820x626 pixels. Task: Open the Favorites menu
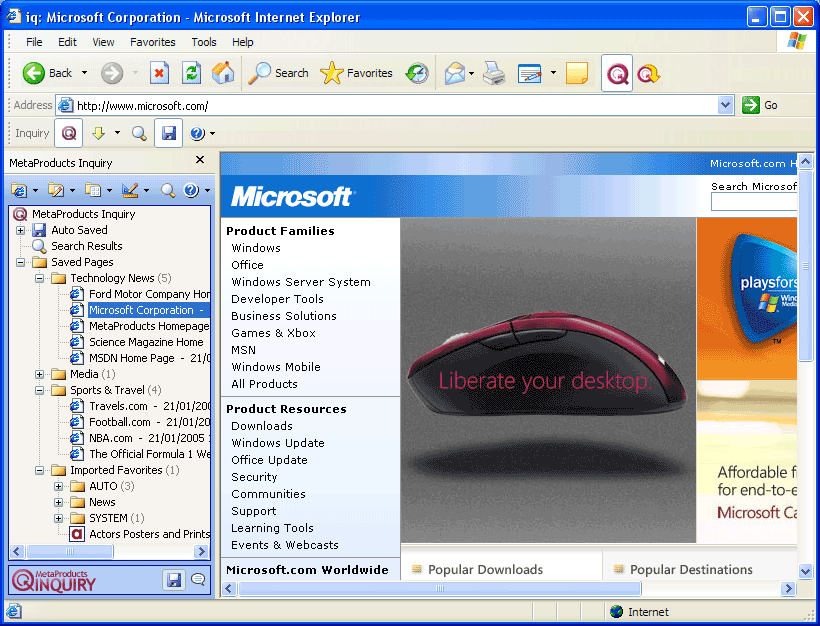click(x=152, y=42)
